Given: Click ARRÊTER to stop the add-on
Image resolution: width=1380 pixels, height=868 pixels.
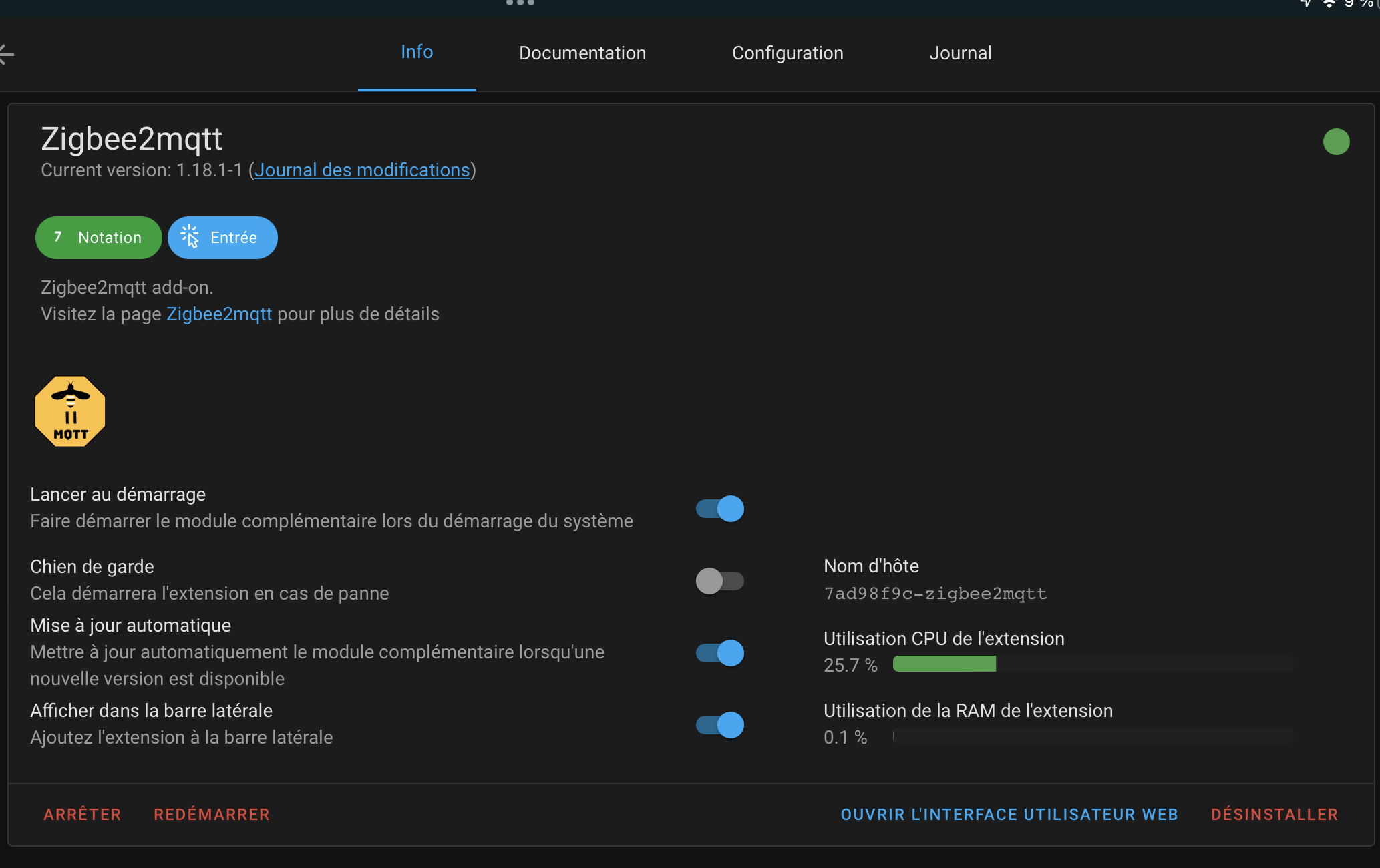Looking at the screenshot, I should 82,815.
